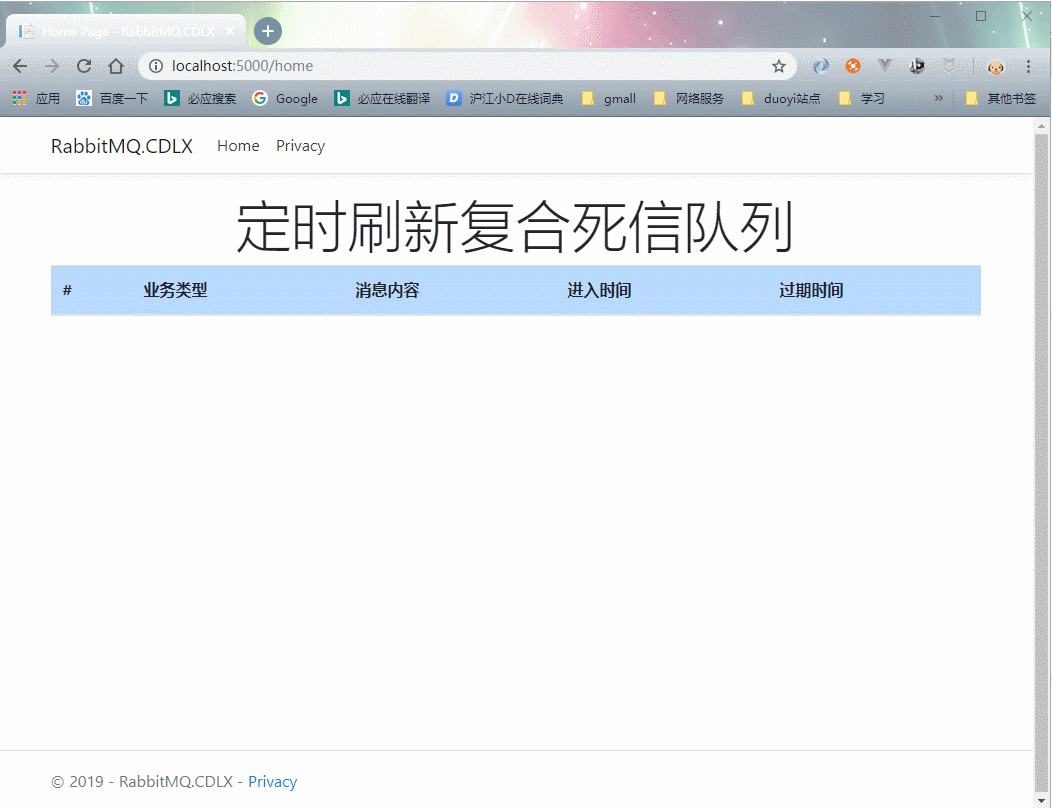Open the gray V-shaped extension icon
This screenshot has width=1052, height=808.
click(x=885, y=66)
